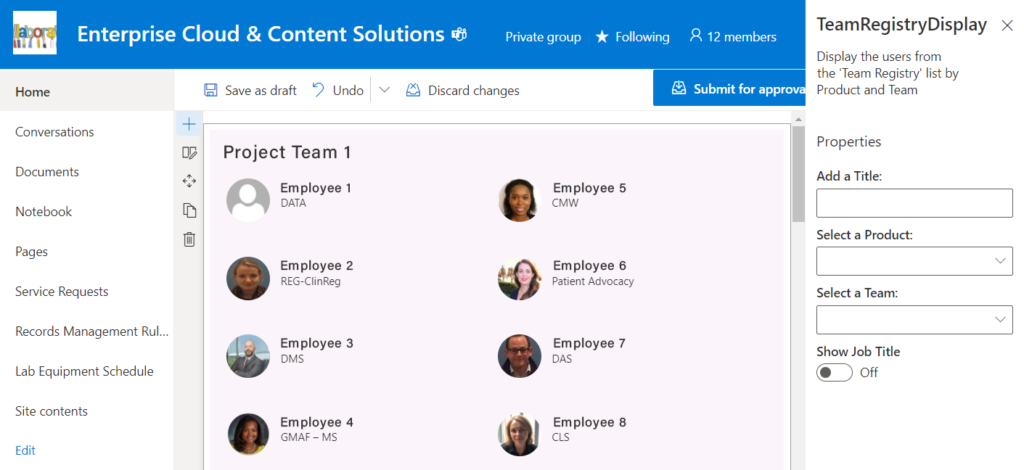Image resolution: width=1024 pixels, height=470 pixels.
Task: Toggle Show Job Title switch
Action: tap(834, 372)
